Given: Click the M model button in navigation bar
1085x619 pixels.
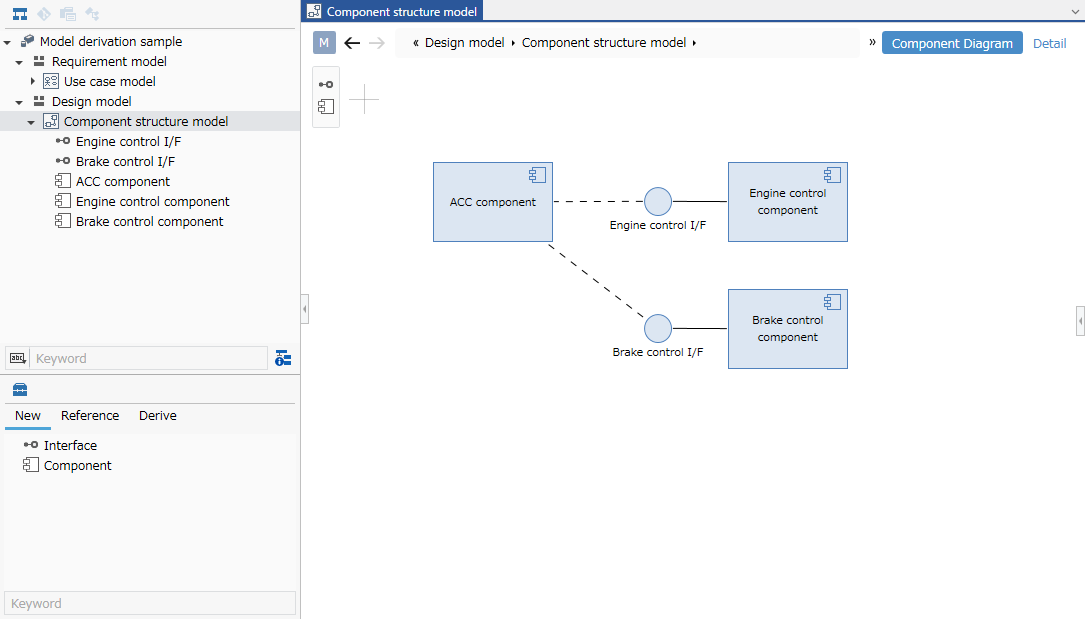Looking at the screenshot, I should (x=324, y=43).
